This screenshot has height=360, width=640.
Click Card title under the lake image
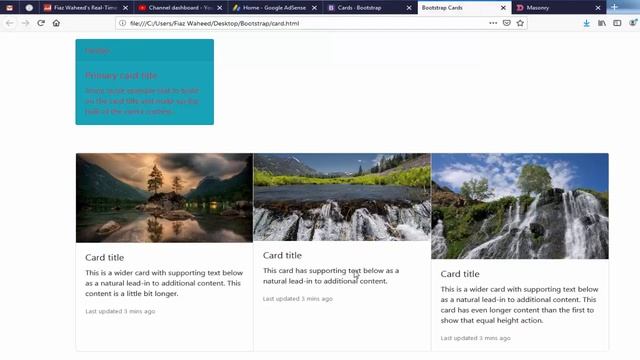(x=104, y=258)
